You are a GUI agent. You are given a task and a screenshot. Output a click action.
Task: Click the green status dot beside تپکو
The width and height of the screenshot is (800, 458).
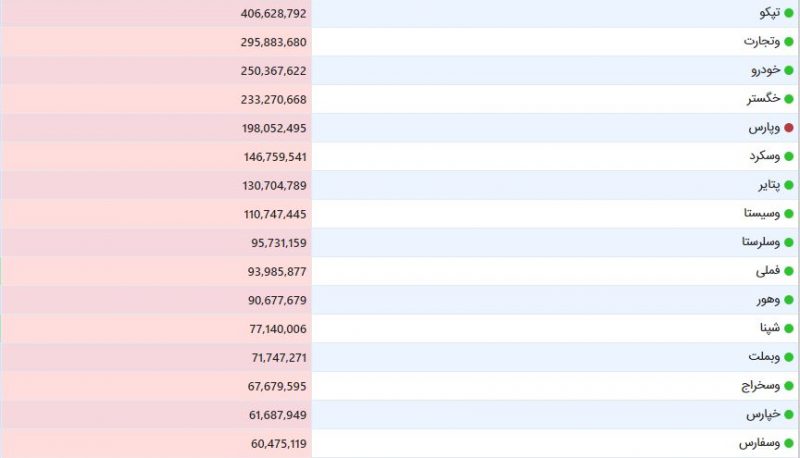tap(789, 13)
